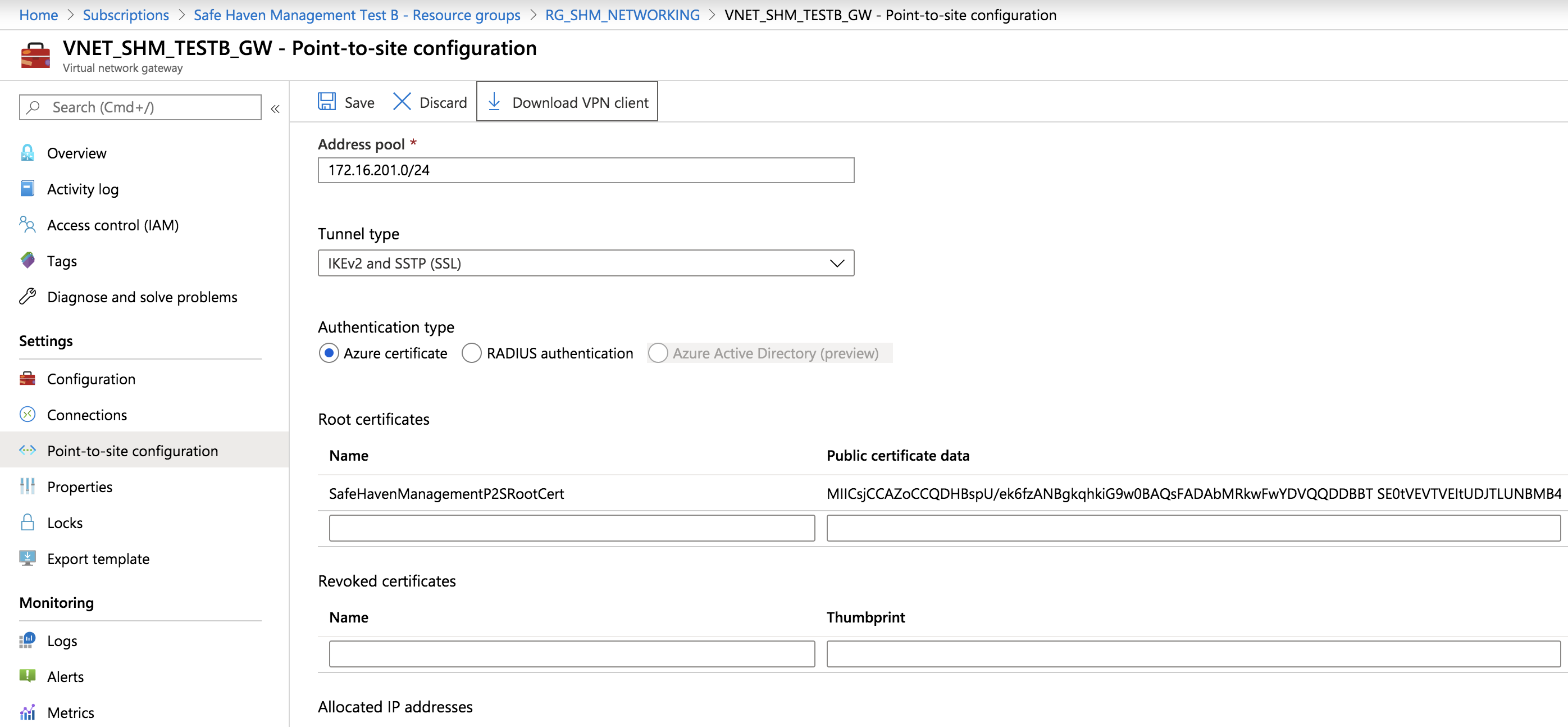This screenshot has width=1568, height=727.
Task: Click the Logs icon
Action: pos(28,640)
